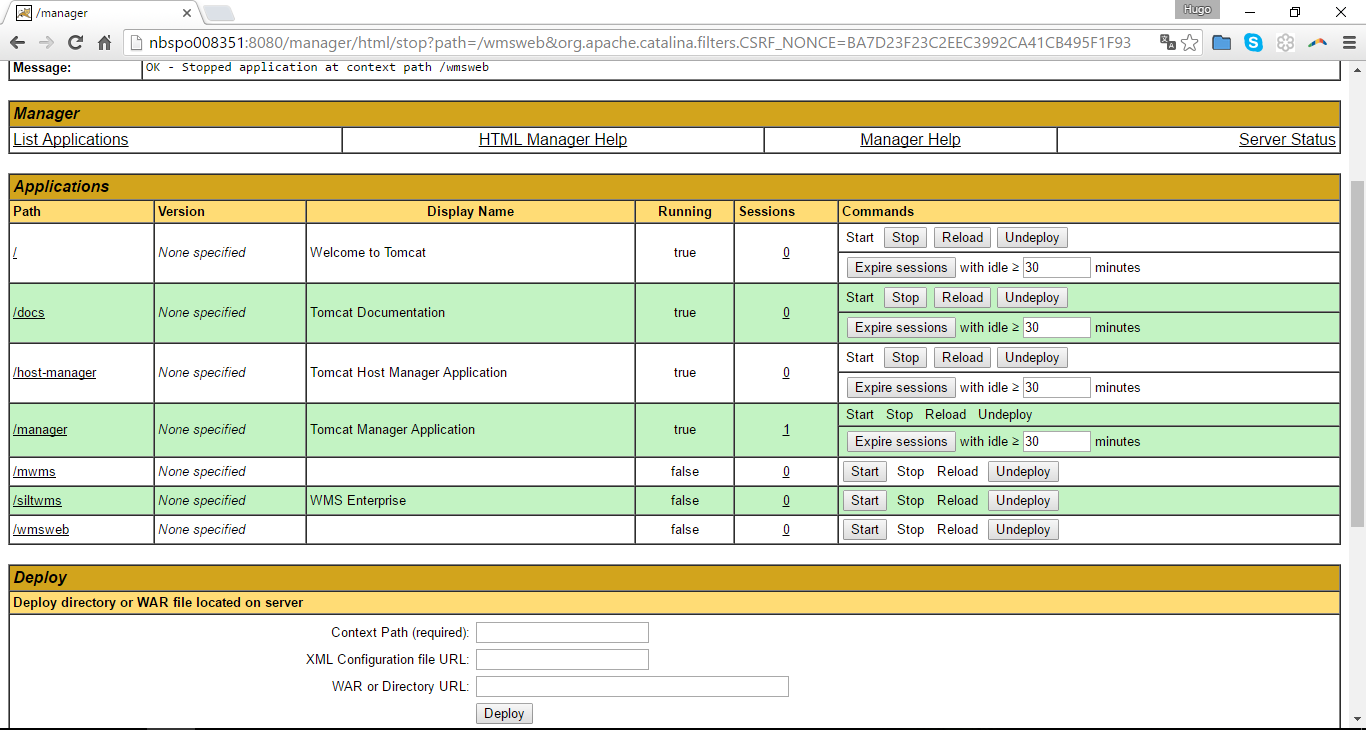Start the /siltwms WMS Enterprise application
The image size is (1366, 730).
tap(865, 500)
